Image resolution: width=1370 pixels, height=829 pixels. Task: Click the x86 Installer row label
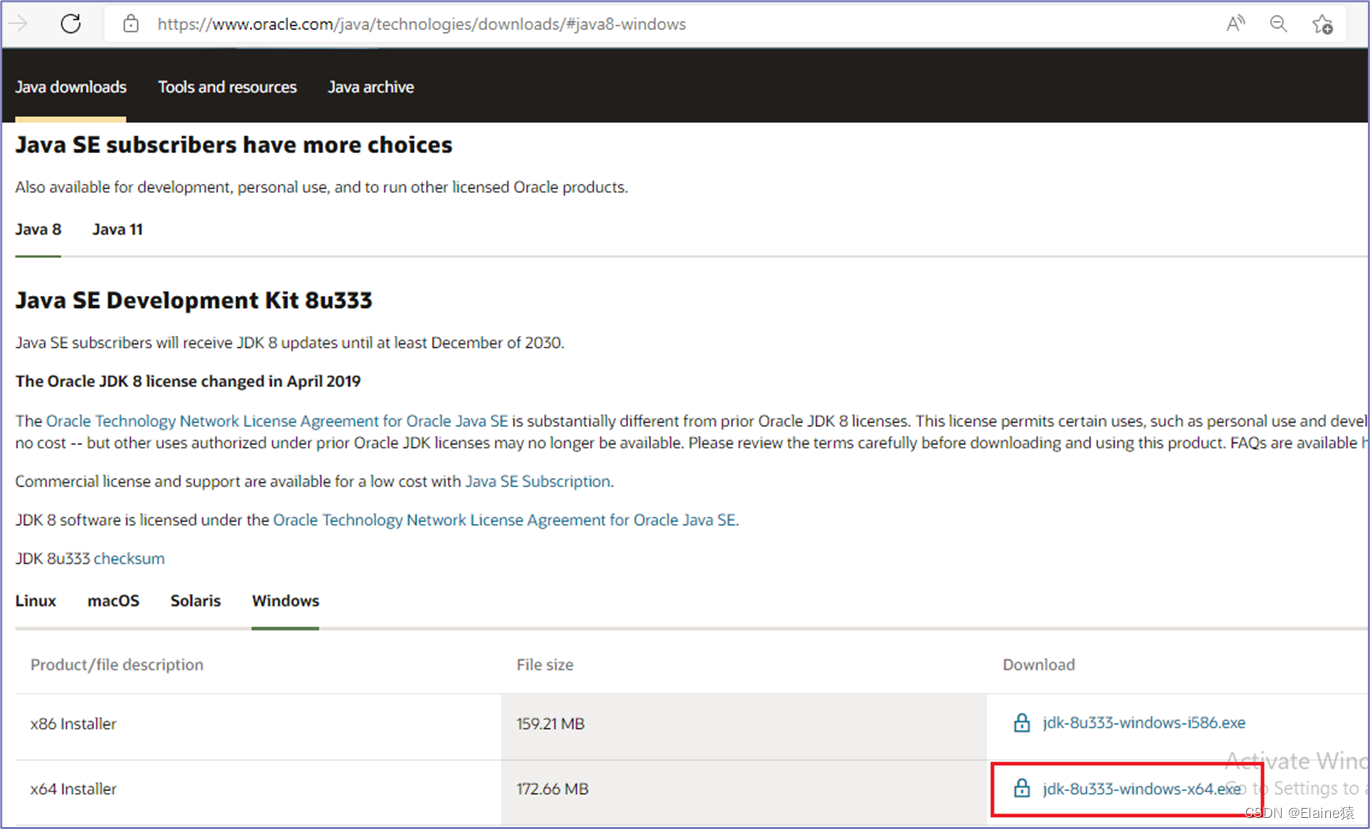click(73, 724)
